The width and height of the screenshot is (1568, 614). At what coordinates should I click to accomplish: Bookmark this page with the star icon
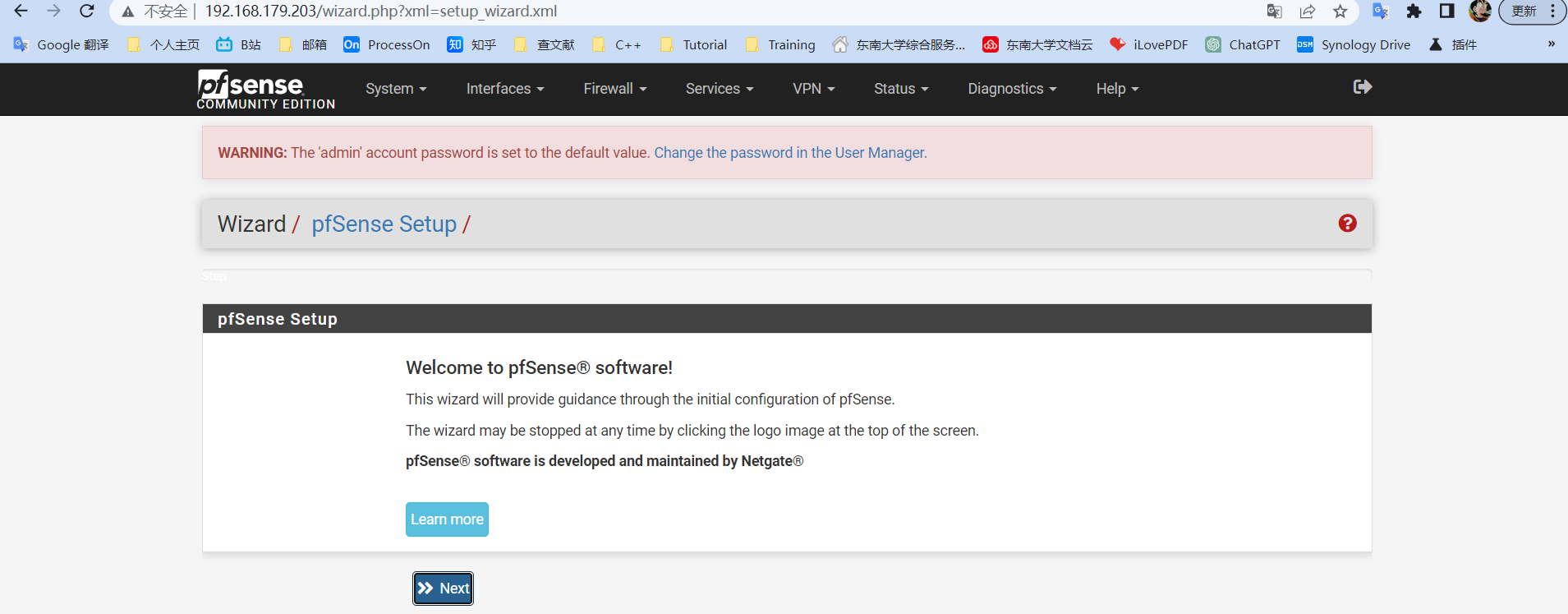[1340, 12]
